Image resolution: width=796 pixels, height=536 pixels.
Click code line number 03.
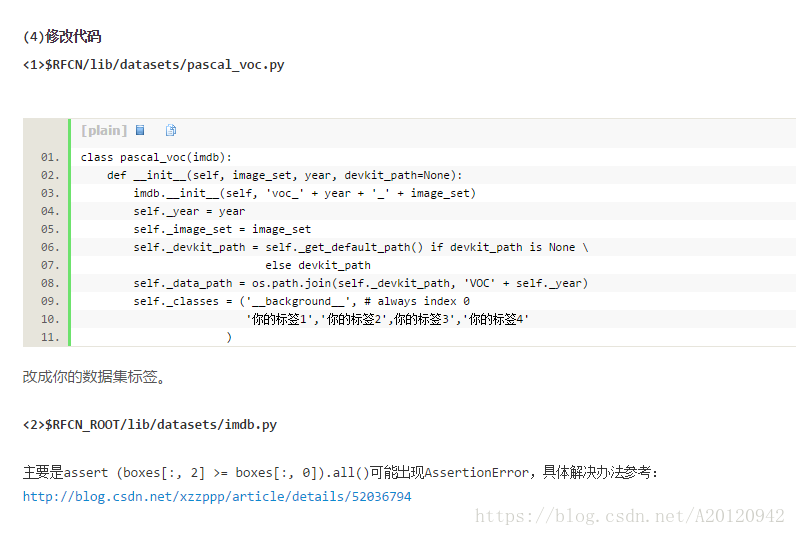click(x=50, y=193)
